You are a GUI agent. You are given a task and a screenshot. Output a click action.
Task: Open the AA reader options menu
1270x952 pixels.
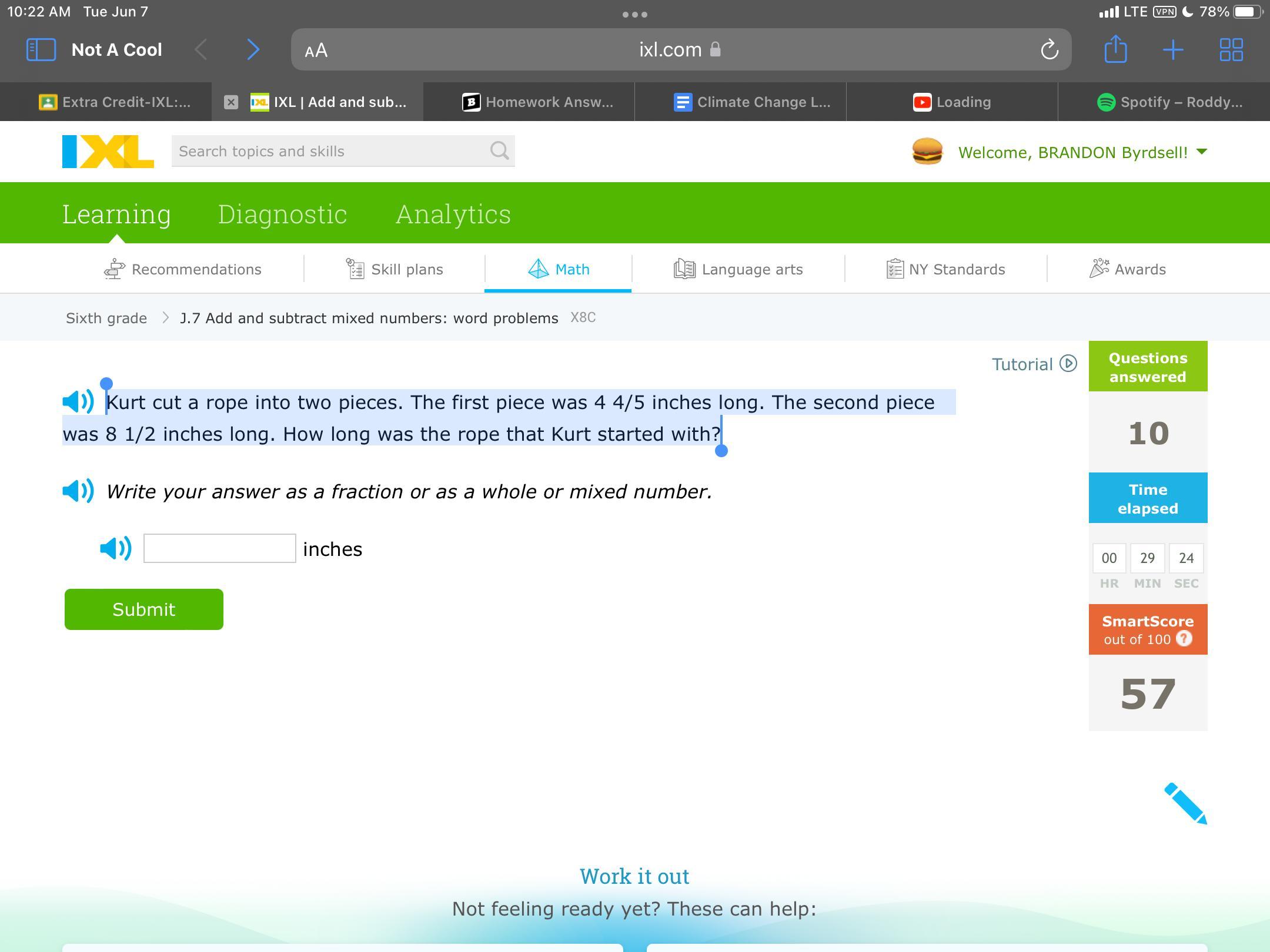pos(316,51)
